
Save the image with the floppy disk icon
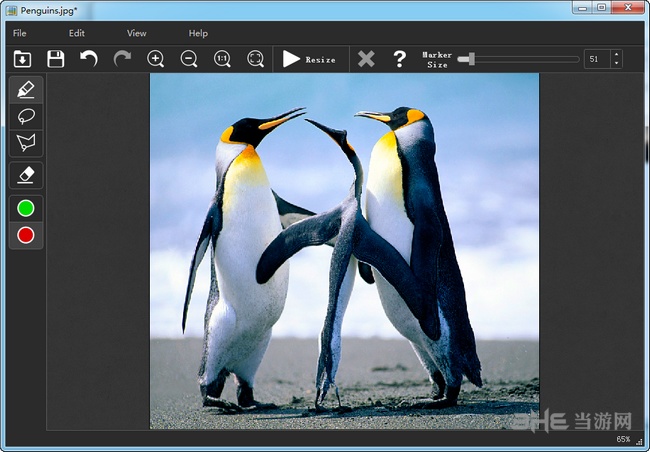(56, 59)
